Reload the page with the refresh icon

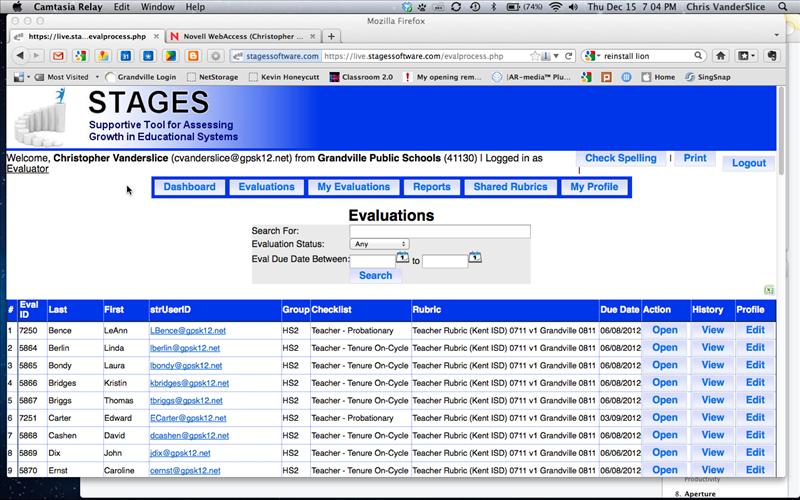pos(568,56)
